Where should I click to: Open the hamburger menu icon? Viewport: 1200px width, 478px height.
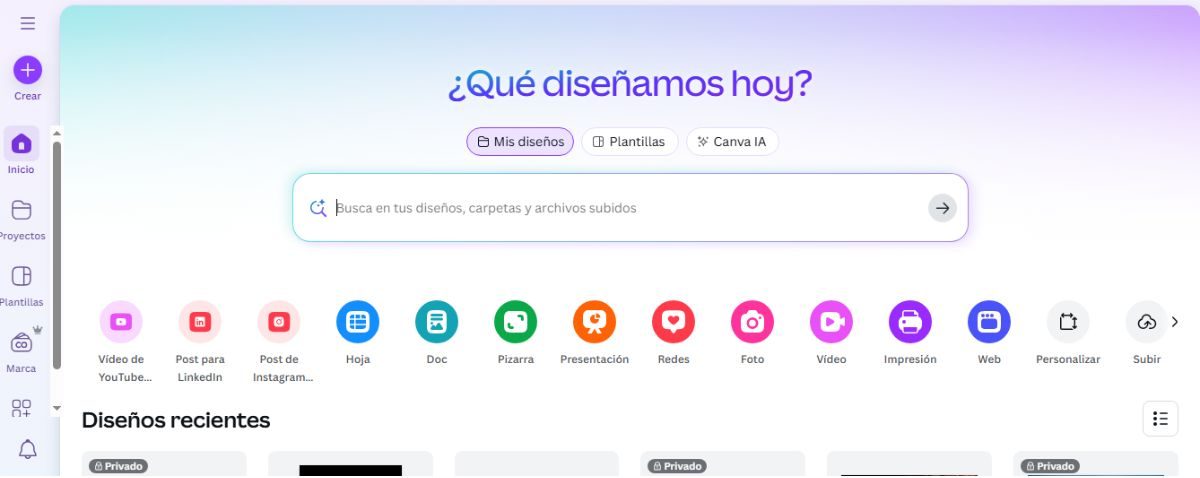pos(28,23)
